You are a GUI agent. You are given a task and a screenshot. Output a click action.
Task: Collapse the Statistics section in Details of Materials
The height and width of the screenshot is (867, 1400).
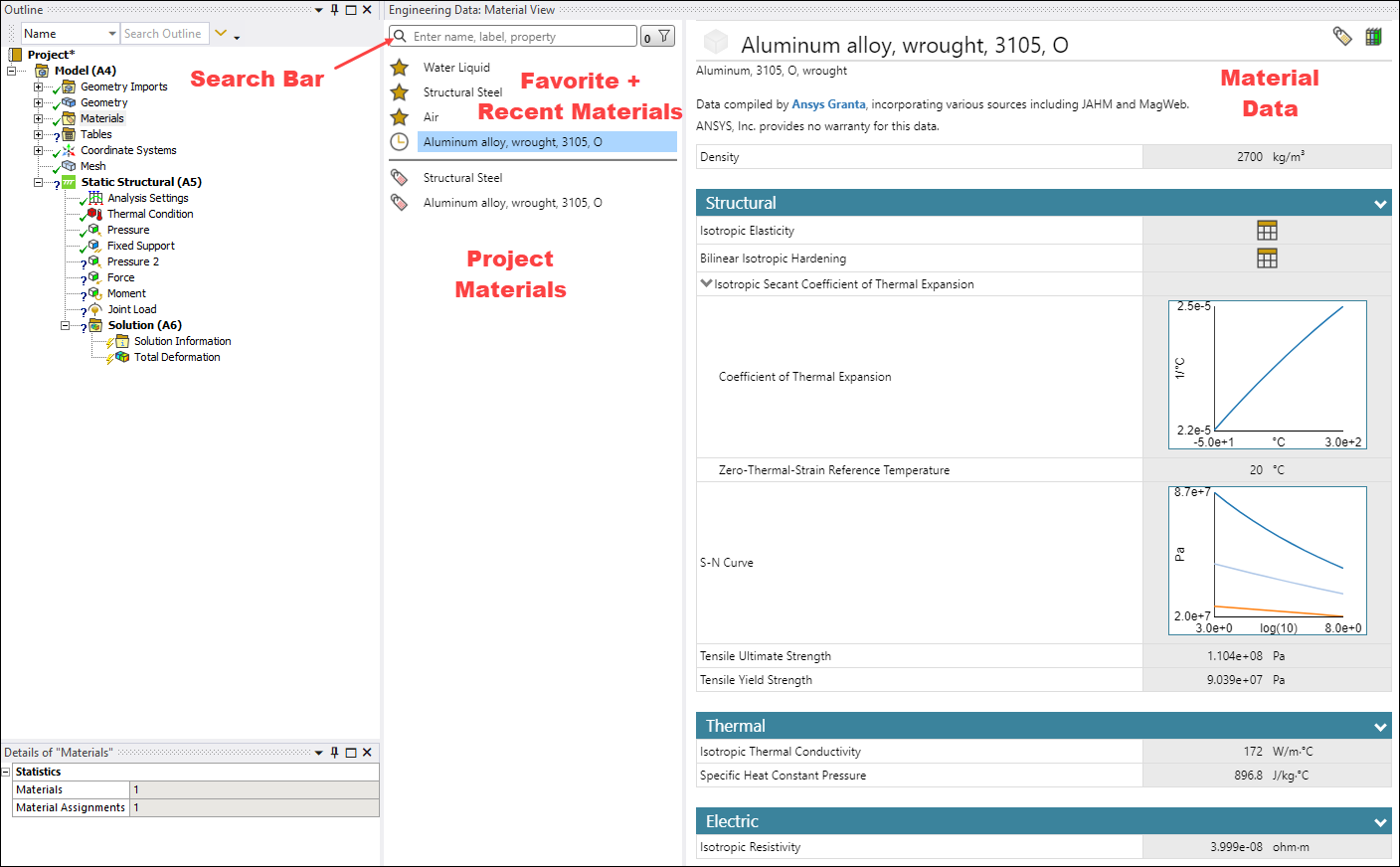point(9,771)
